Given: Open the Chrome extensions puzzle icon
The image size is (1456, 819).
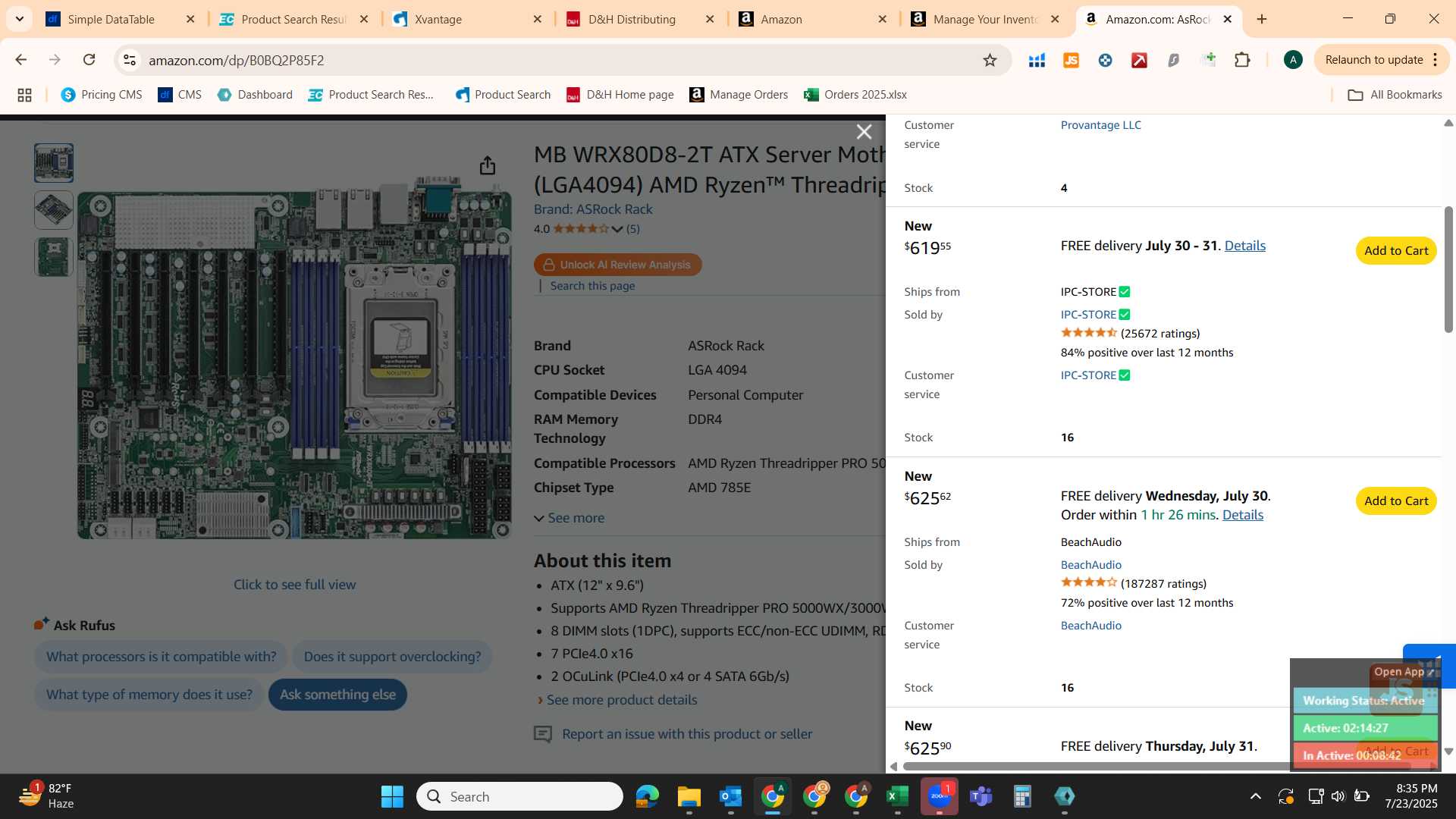Looking at the screenshot, I should click(1242, 60).
